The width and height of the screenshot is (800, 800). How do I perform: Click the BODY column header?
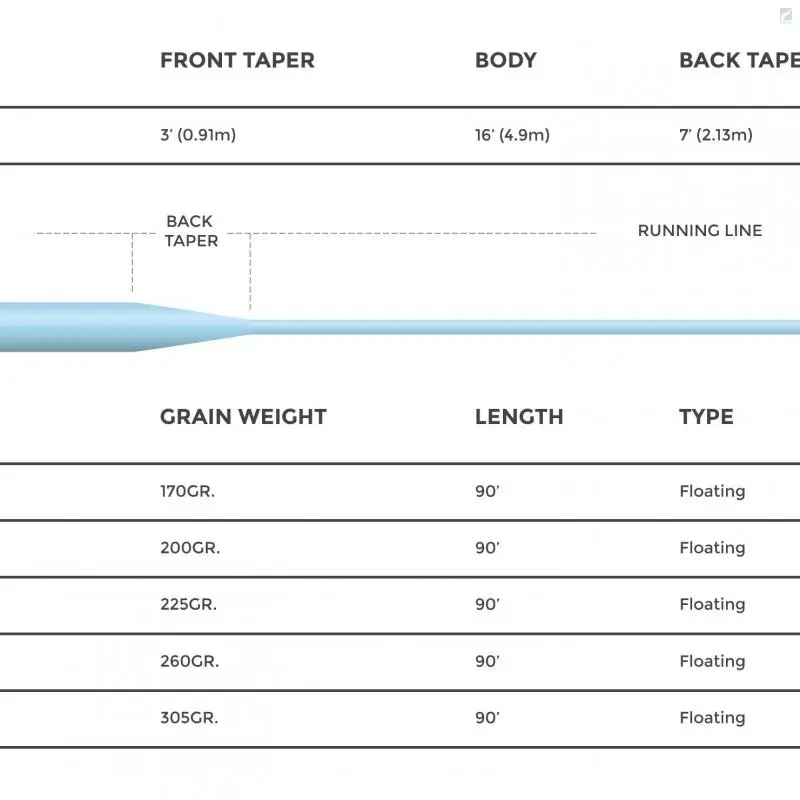[x=506, y=60]
